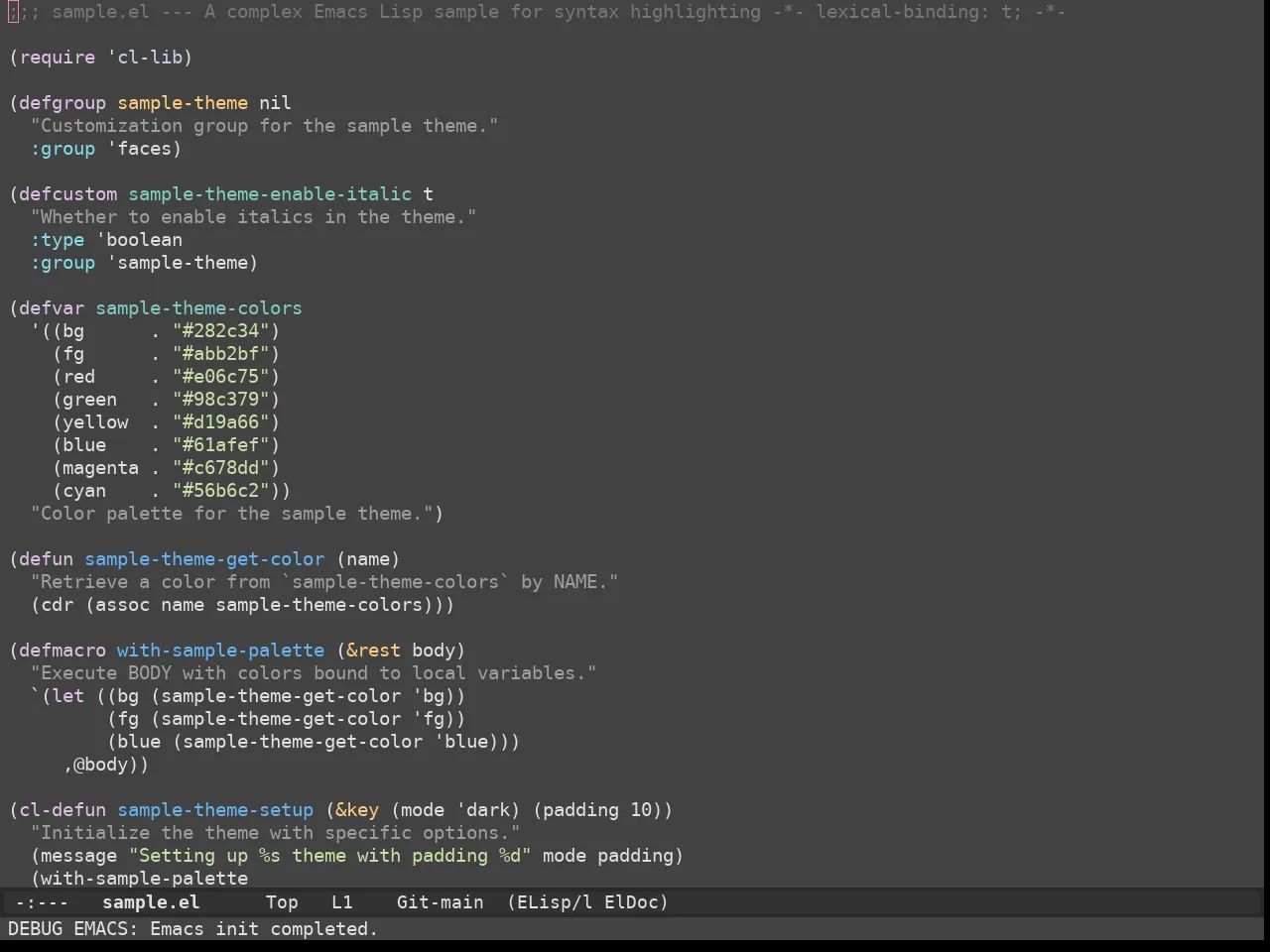Click the header comment line of sample.el

pos(537,12)
